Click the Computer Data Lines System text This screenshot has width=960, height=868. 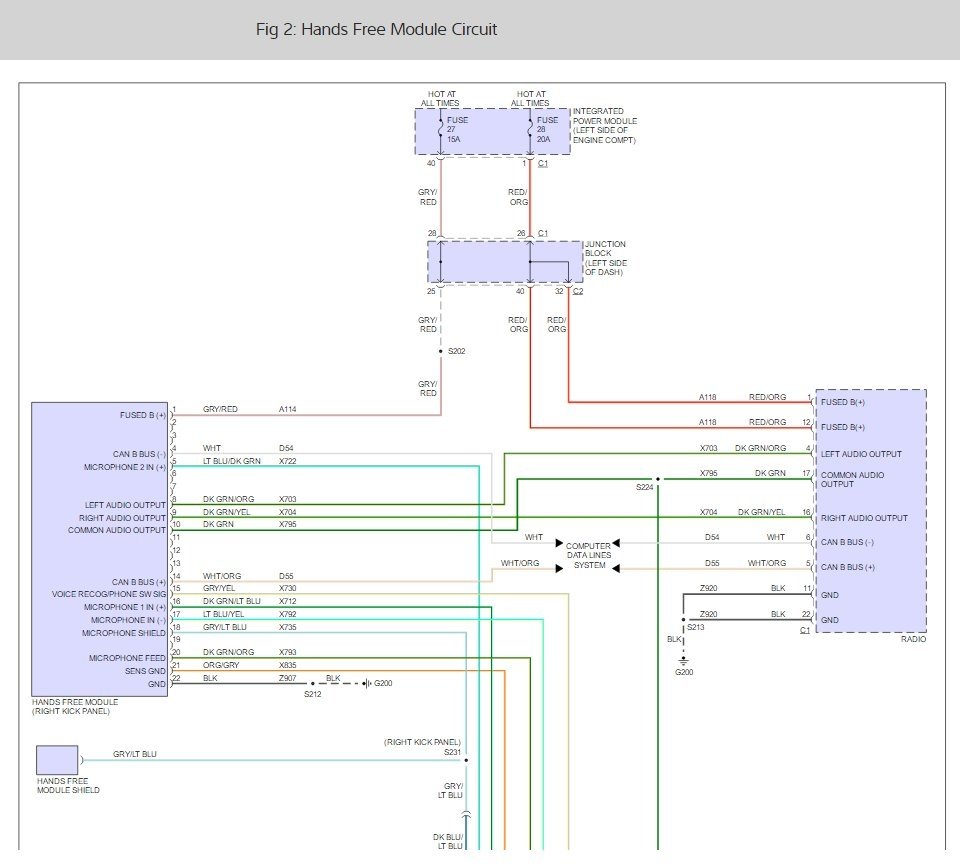tap(588, 555)
